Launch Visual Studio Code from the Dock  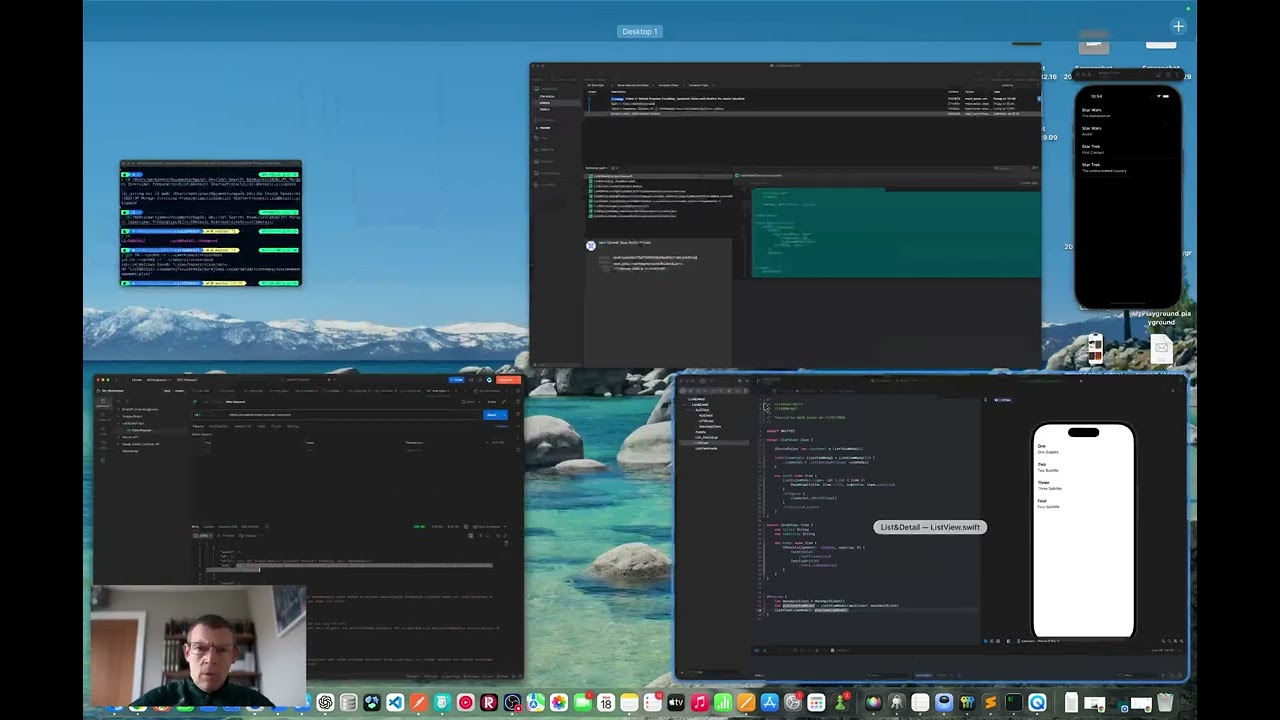[395, 703]
